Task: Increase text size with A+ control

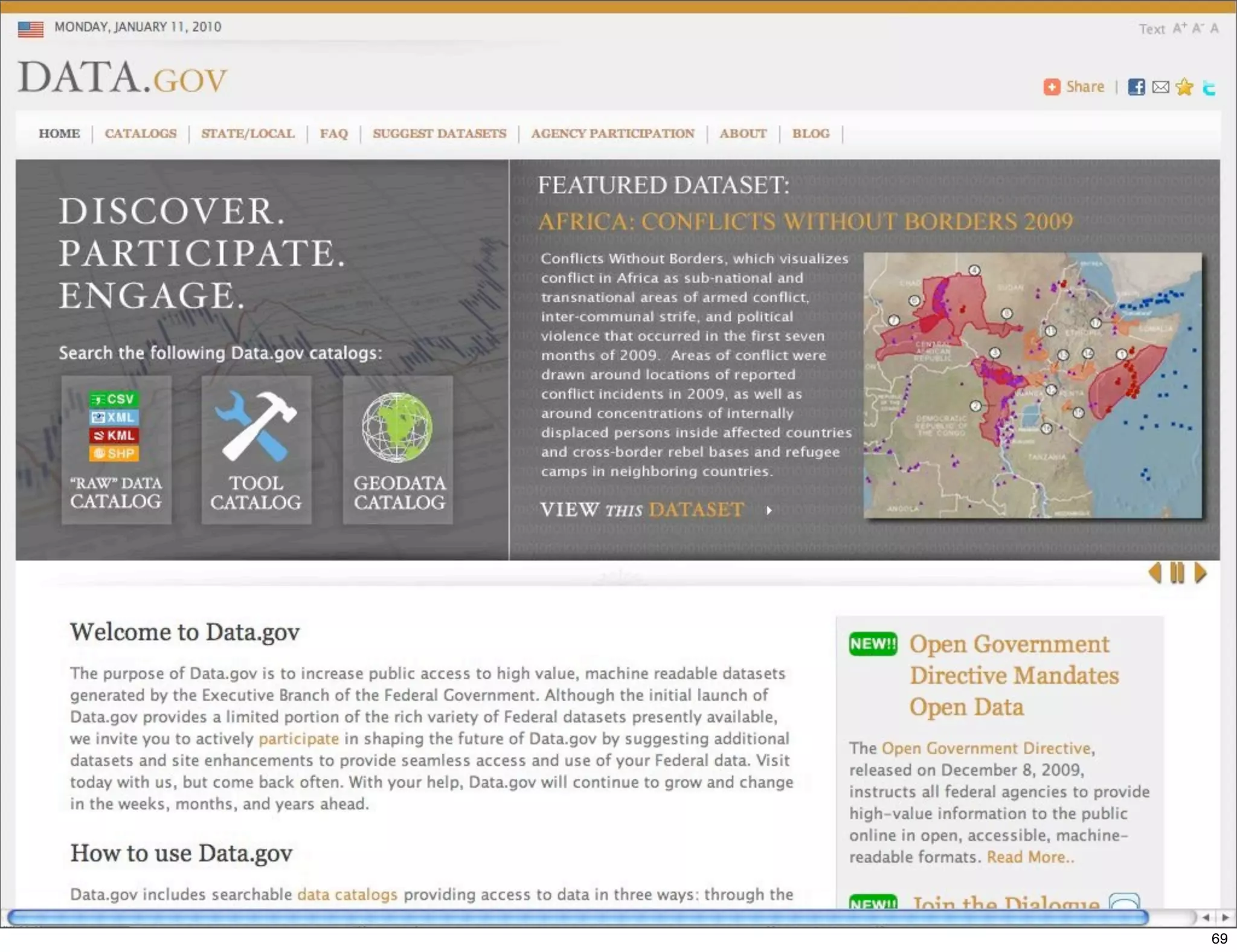Action: click(x=1180, y=28)
